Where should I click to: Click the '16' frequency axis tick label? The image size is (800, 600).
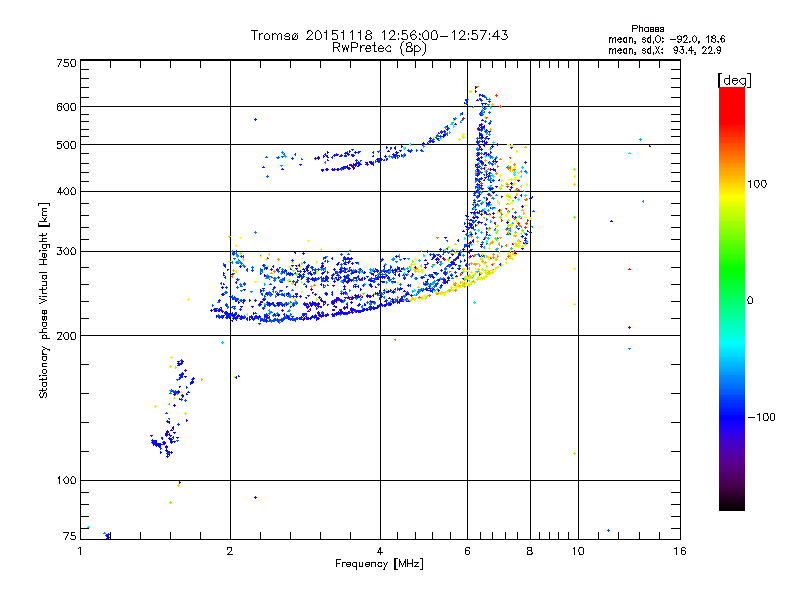click(x=680, y=551)
